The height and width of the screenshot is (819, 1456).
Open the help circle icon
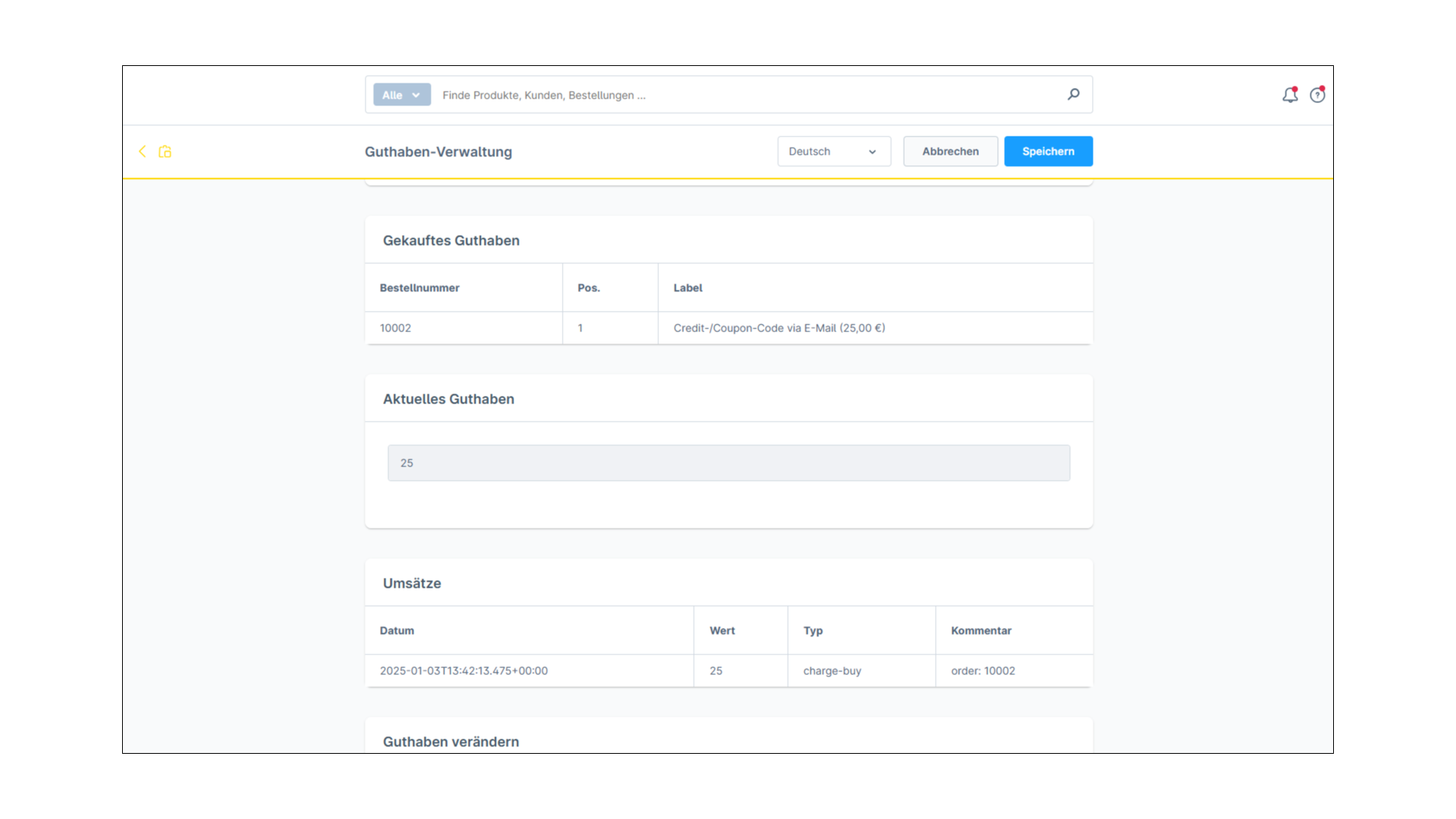click(1317, 95)
